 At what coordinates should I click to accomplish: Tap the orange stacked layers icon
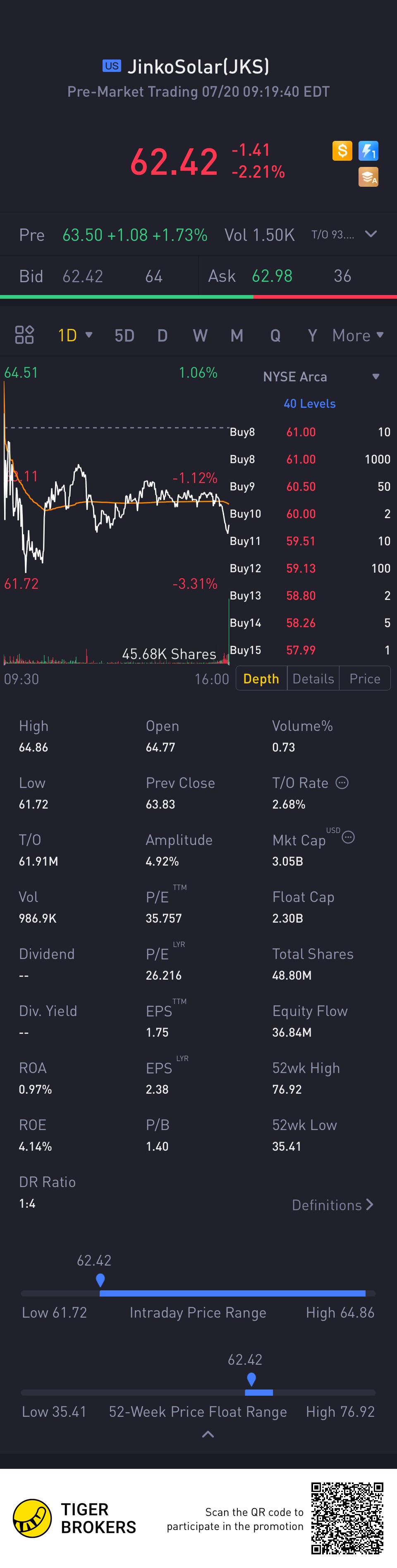click(368, 176)
